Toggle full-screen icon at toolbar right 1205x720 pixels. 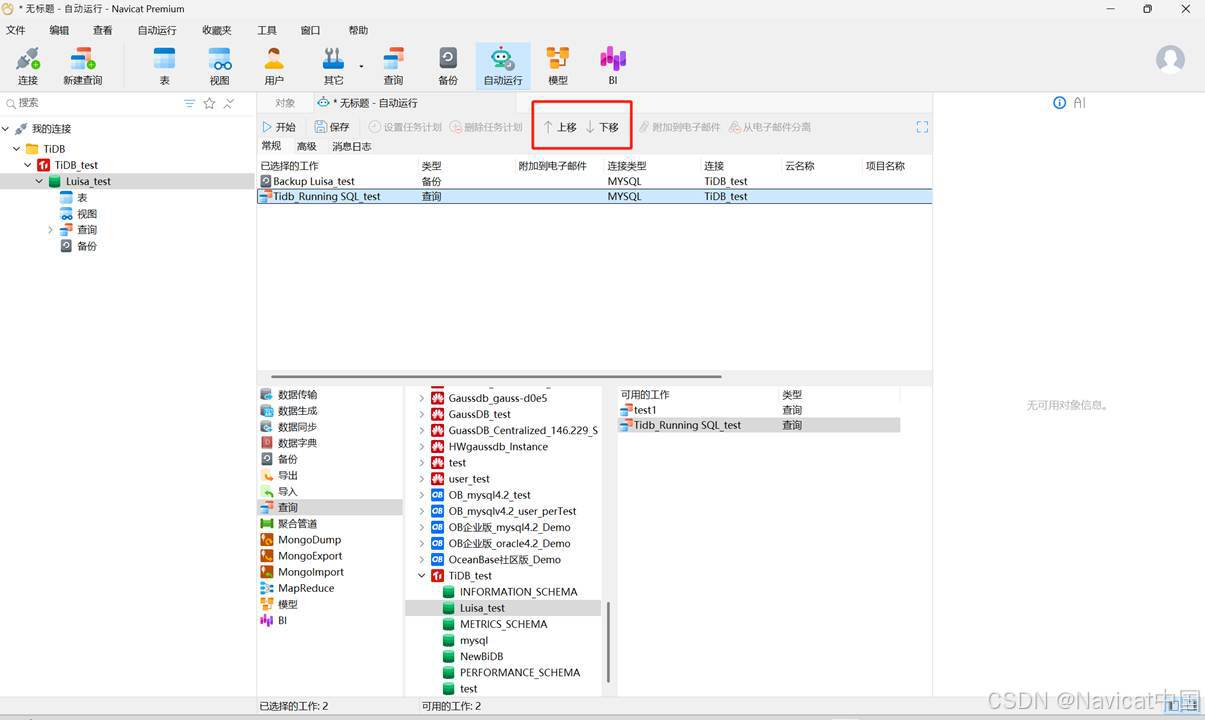pyautogui.click(x=922, y=127)
